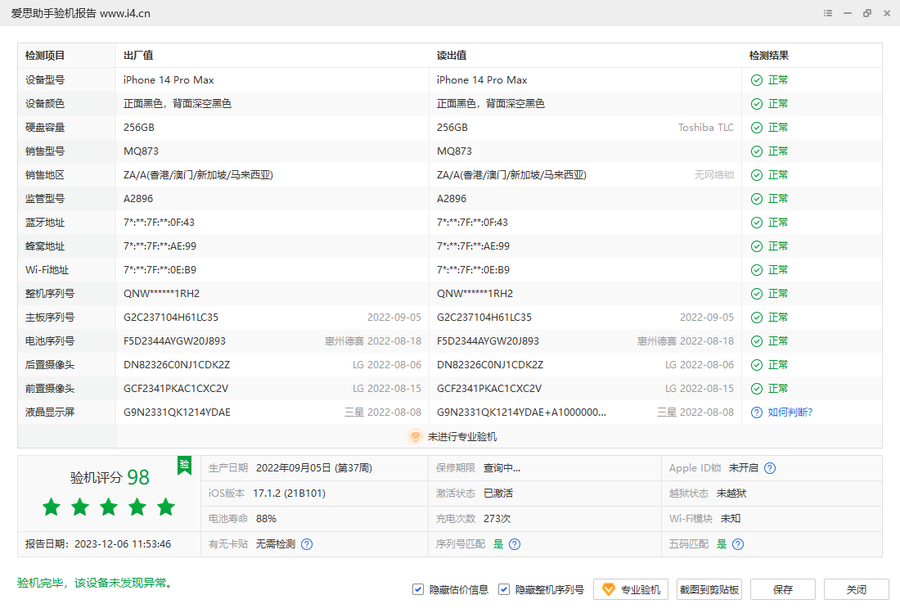Click battery life value 88%

click(x=266, y=519)
